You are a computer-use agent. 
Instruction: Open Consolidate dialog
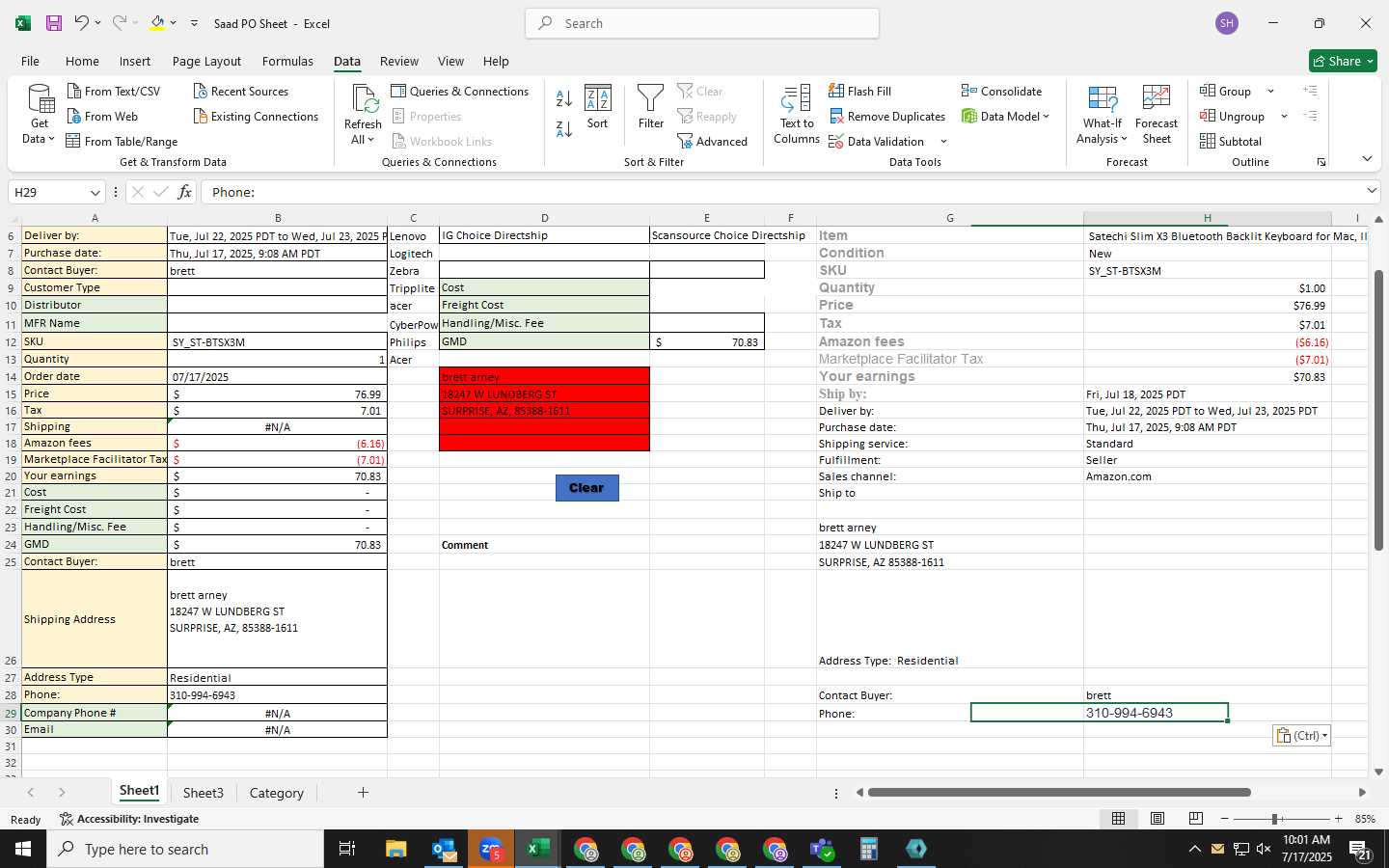pos(1001,91)
